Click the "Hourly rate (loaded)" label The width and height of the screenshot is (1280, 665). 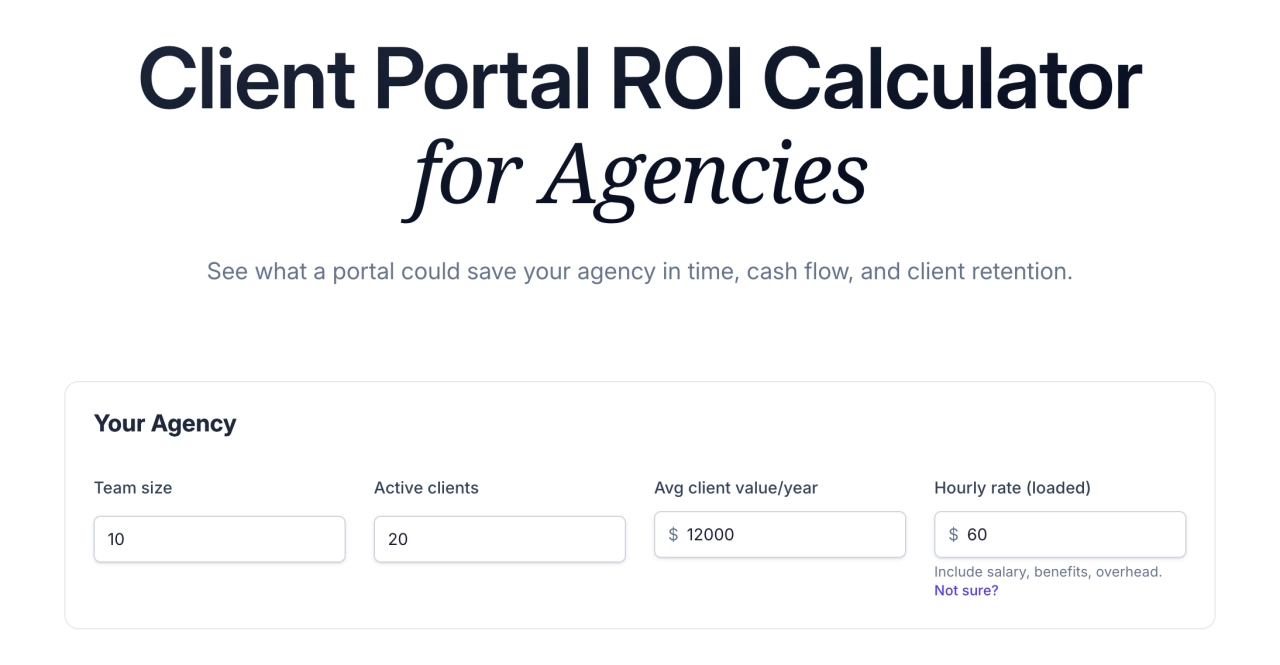(1012, 488)
